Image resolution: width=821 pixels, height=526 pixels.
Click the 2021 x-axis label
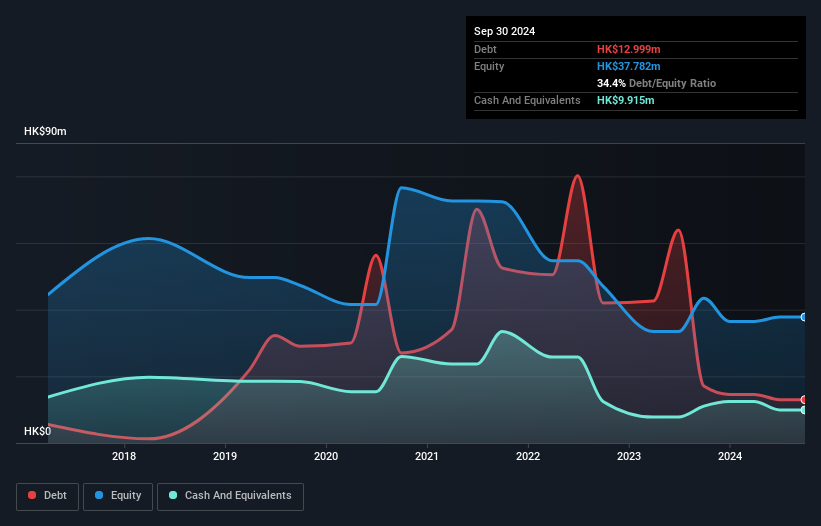coord(427,456)
